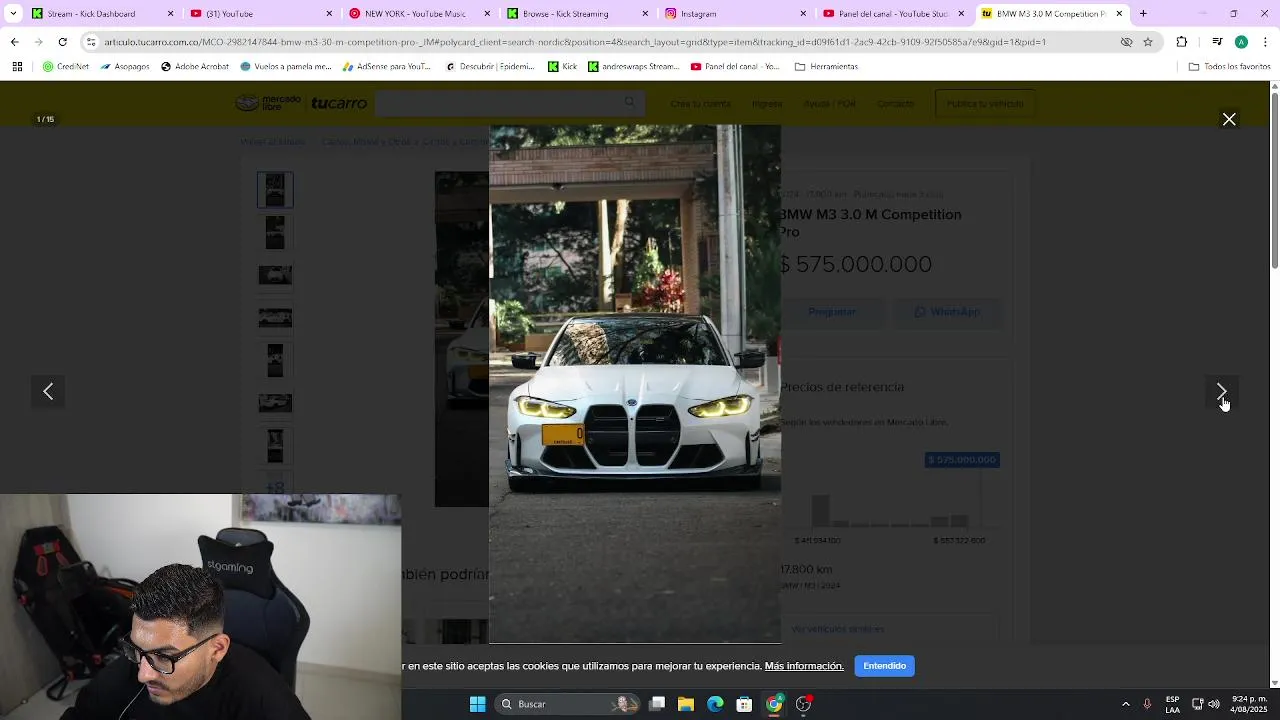This screenshot has height=720, width=1280.
Task: Open the clock showing 9:24 p. m.
Action: 1250,704
